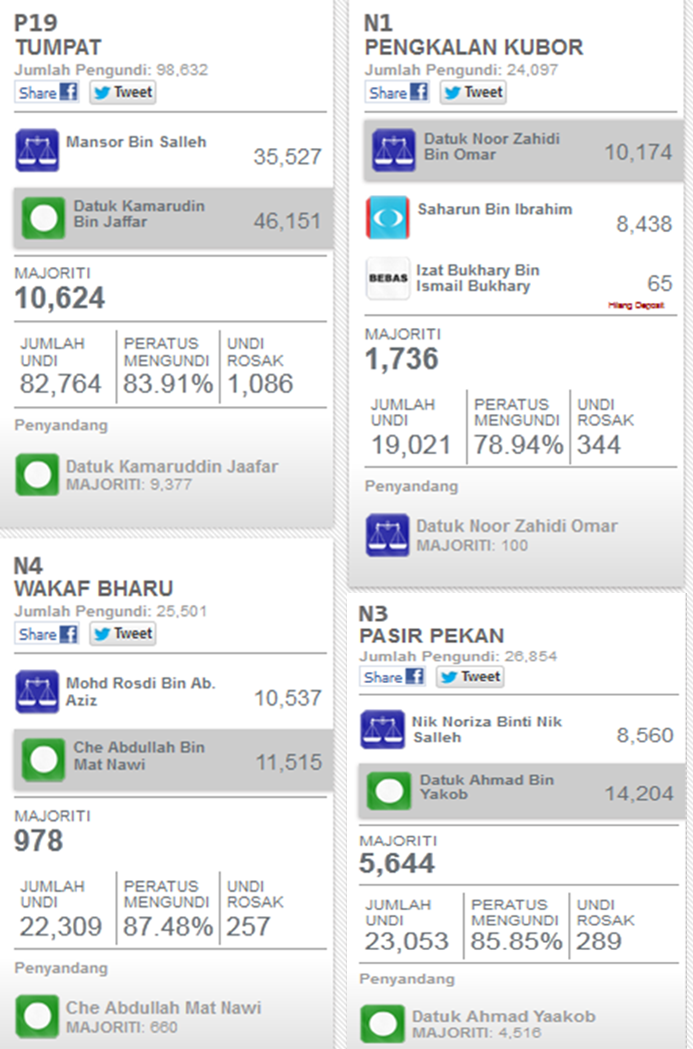
Task: Click green party logo beside Datuk Kamarudin Bin Jaffar
Action: pyautogui.click(x=44, y=216)
